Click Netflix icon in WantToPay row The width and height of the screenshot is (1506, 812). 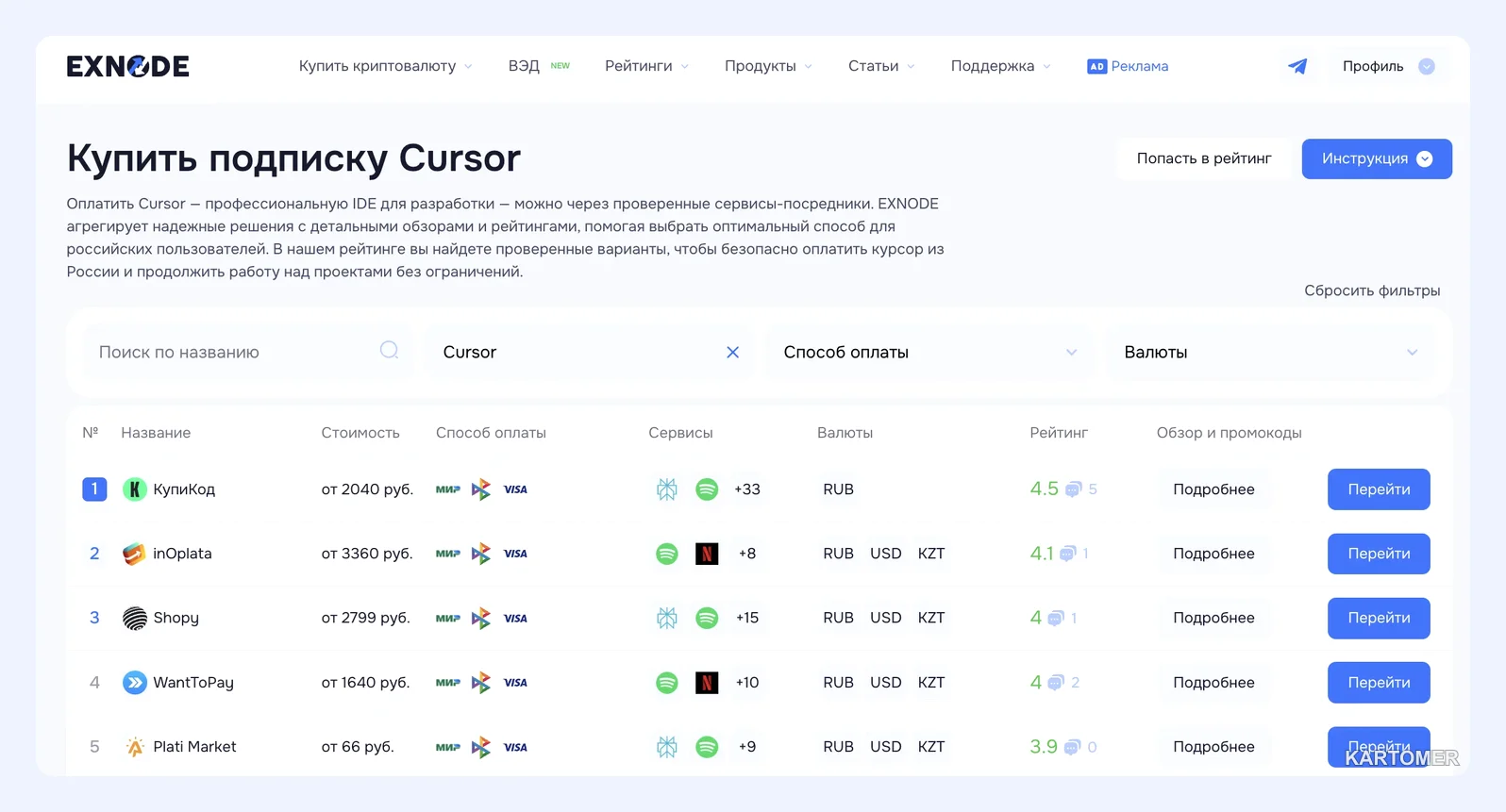point(707,682)
